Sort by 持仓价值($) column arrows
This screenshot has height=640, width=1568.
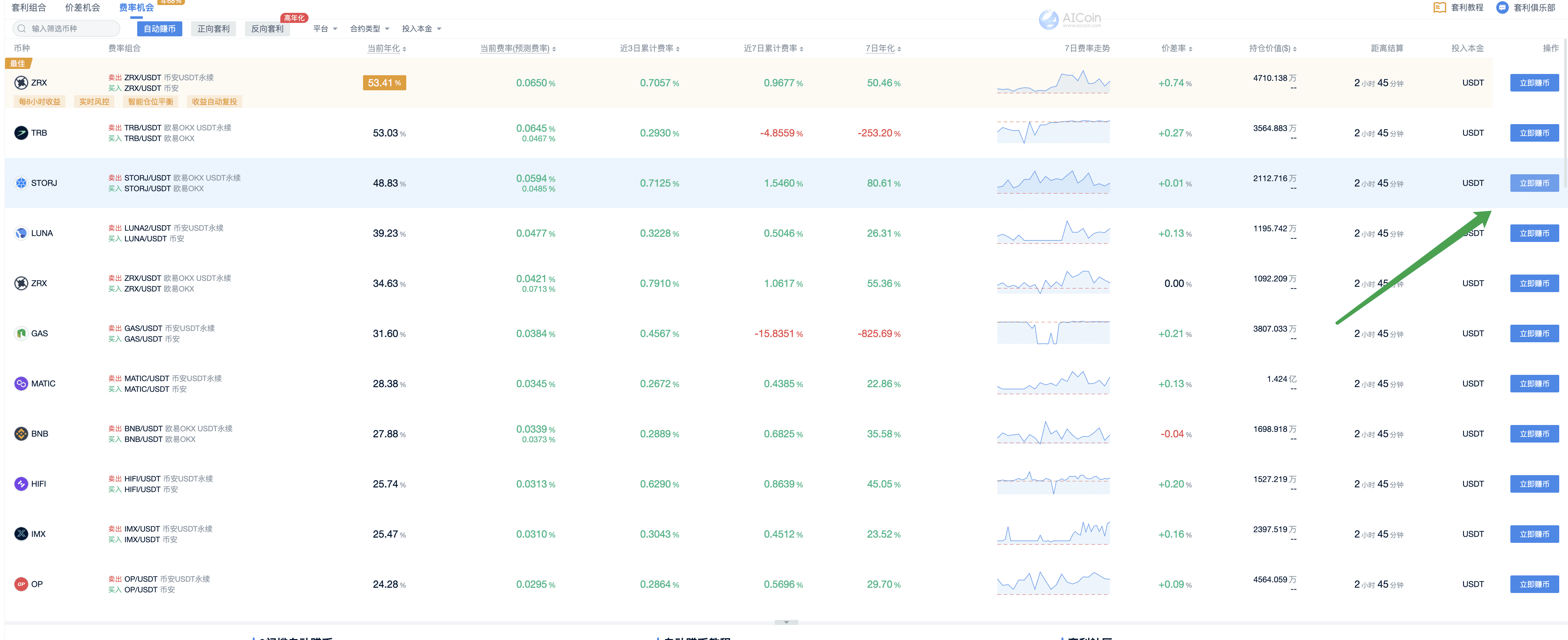click(1295, 49)
